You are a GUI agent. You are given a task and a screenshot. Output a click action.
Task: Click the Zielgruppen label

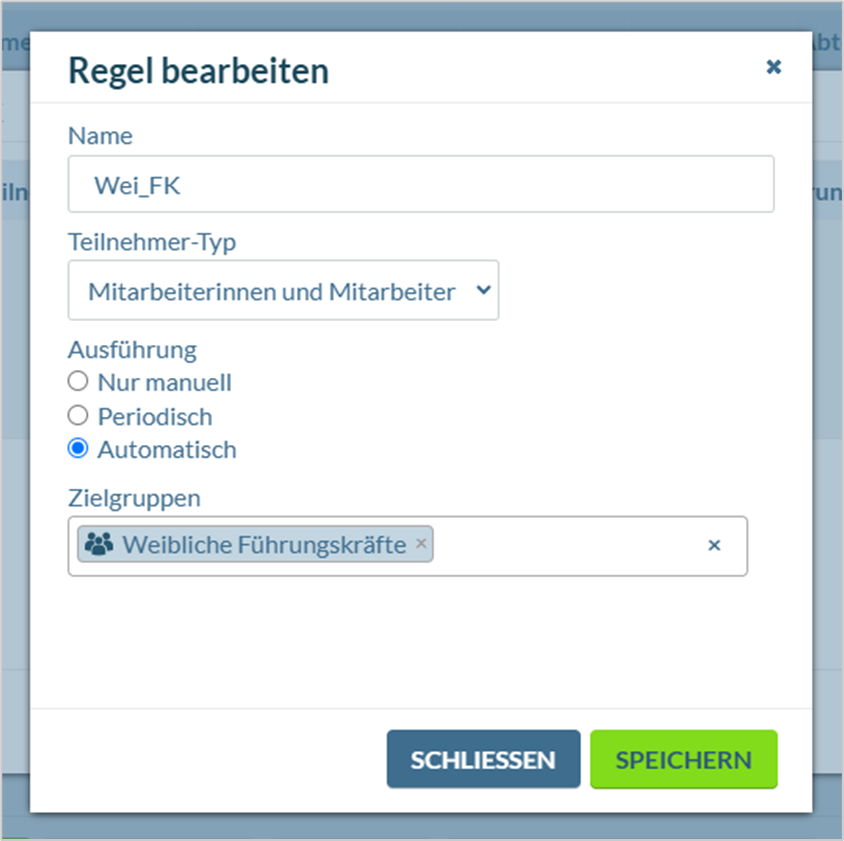[134, 498]
